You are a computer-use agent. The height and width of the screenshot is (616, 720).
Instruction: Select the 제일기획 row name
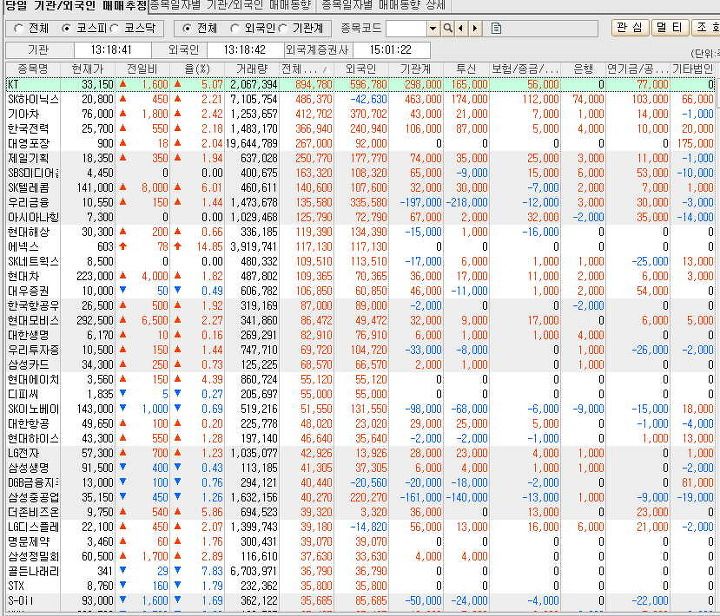(28, 158)
